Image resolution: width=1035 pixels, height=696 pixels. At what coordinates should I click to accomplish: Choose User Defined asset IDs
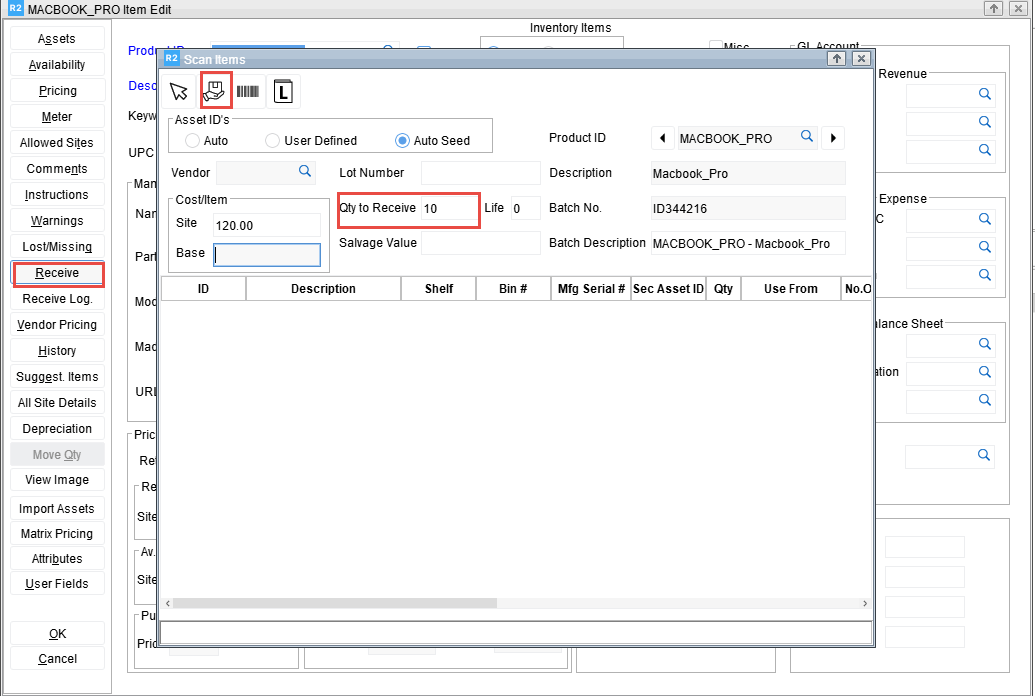pos(272,141)
